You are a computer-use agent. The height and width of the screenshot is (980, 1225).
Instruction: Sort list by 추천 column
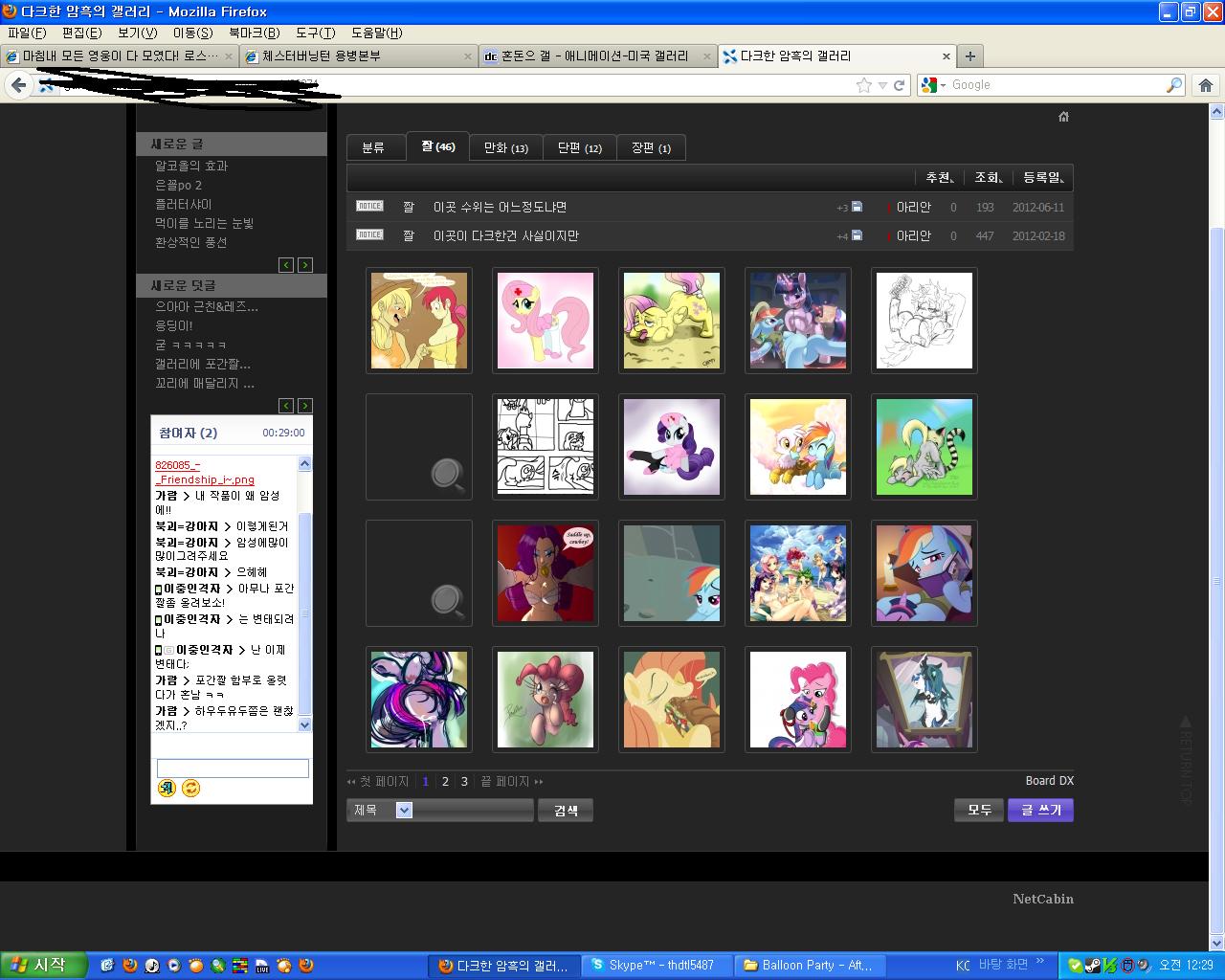[x=940, y=177]
